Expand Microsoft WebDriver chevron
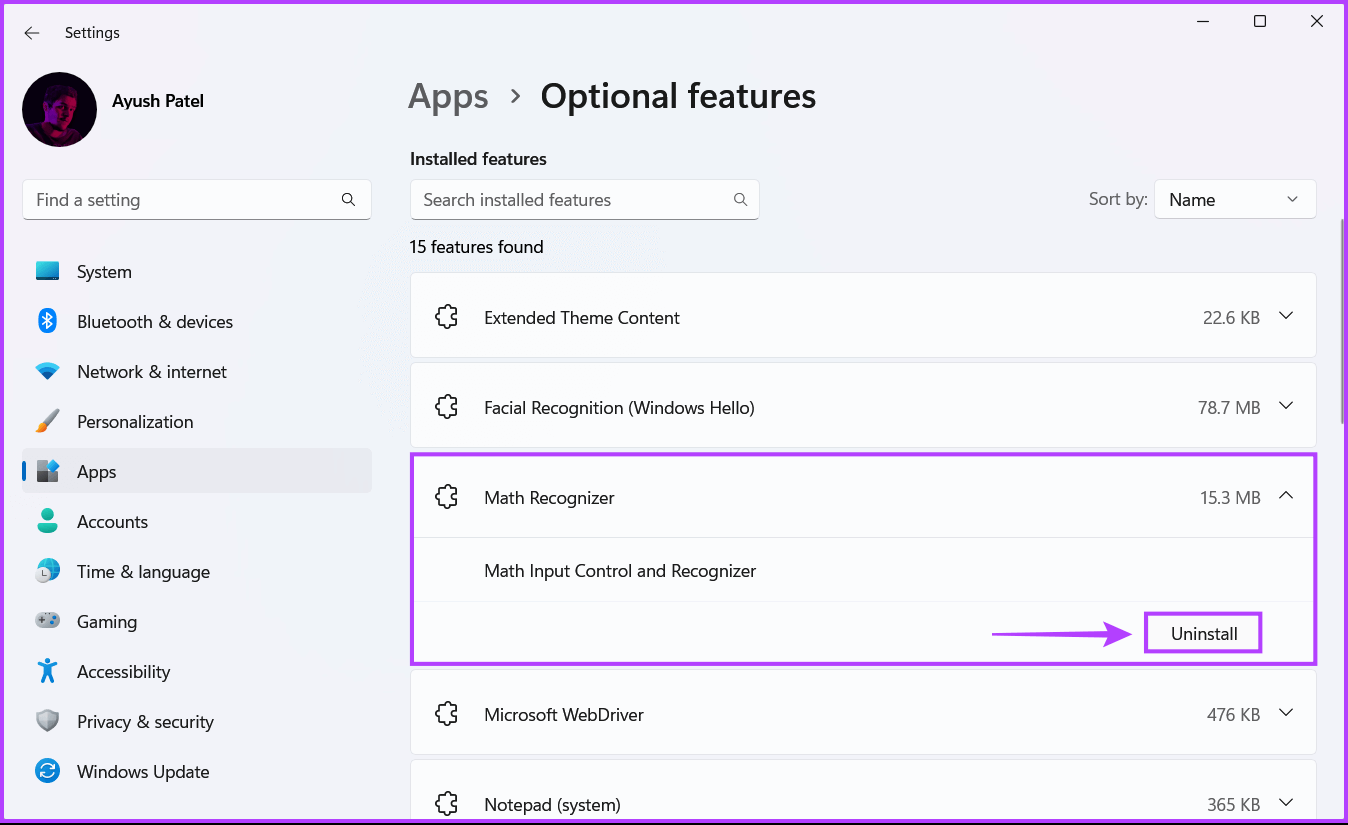Image resolution: width=1348 pixels, height=825 pixels. click(1286, 714)
